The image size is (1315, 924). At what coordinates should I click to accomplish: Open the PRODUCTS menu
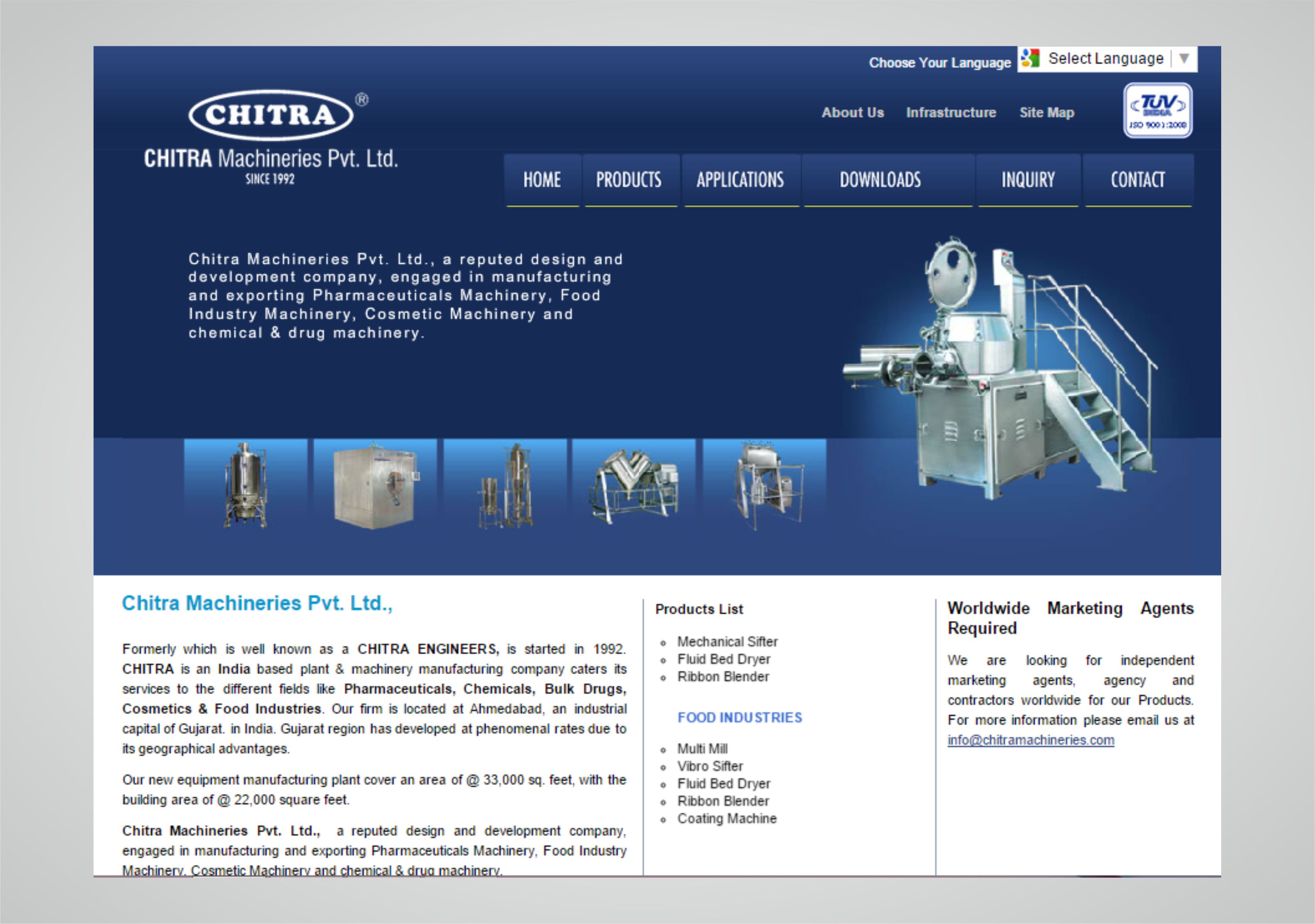coord(630,180)
